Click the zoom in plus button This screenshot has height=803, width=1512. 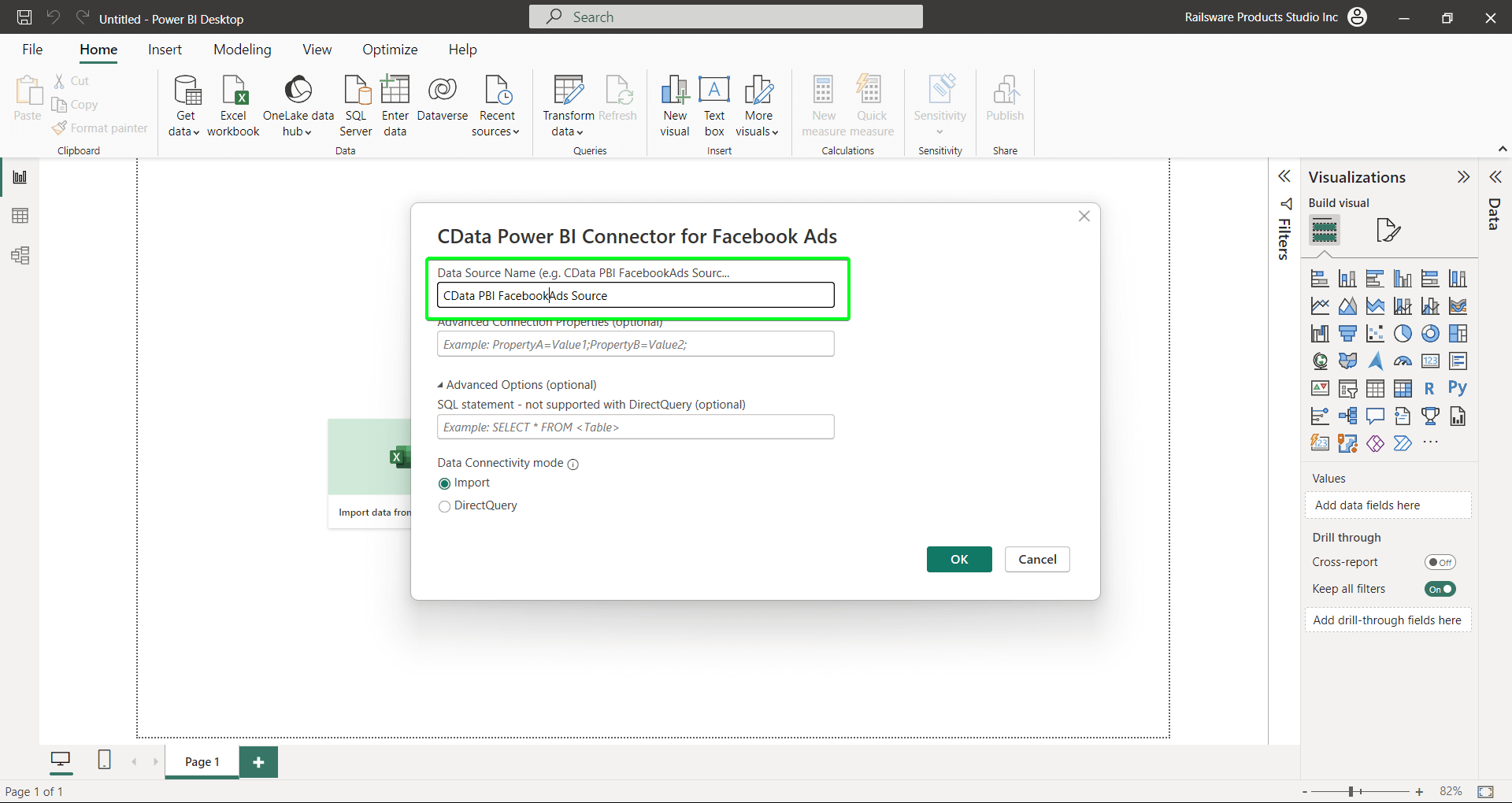click(x=1419, y=791)
